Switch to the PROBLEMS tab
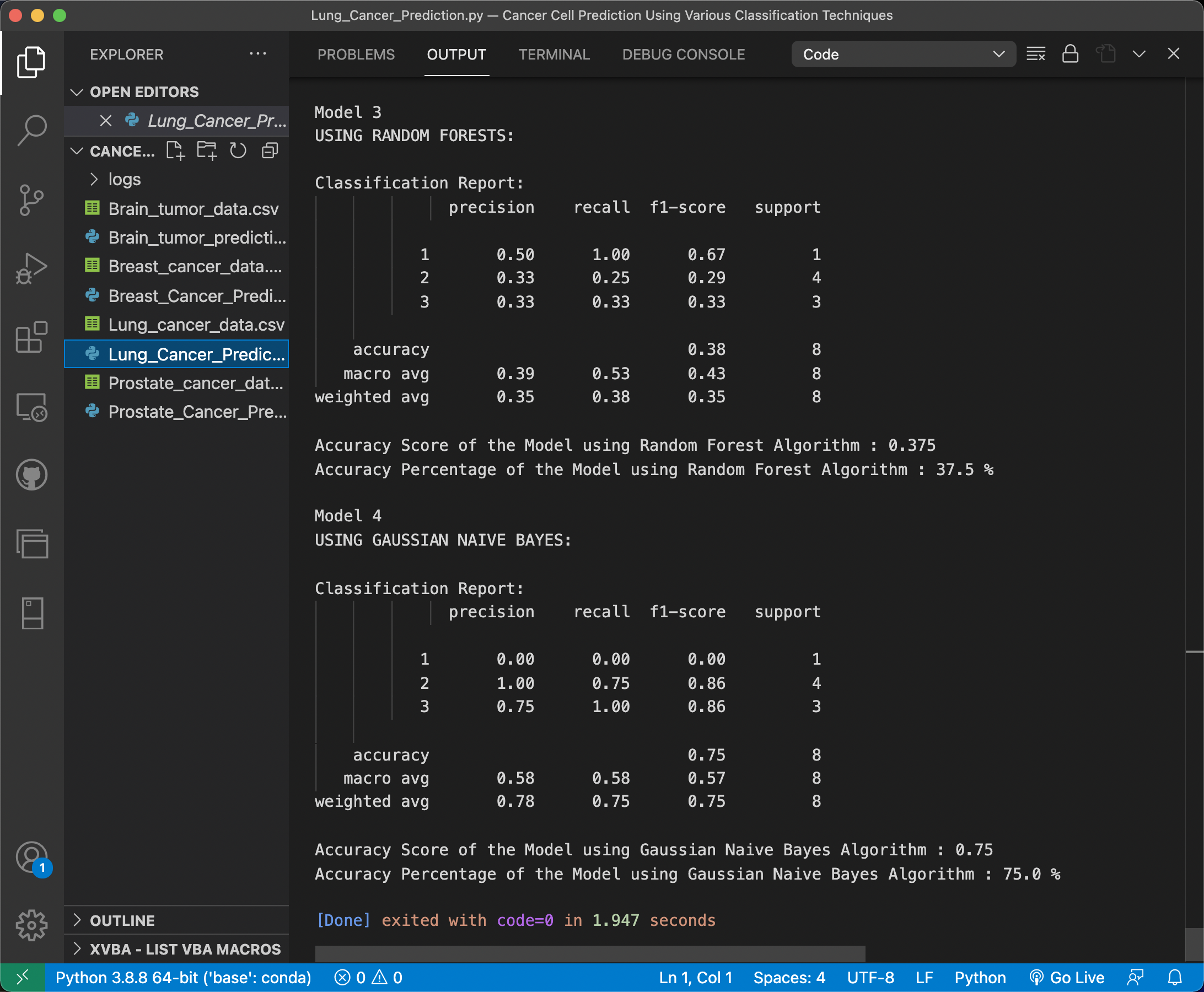This screenshot has height=992, width=1204. pos(356,55)
